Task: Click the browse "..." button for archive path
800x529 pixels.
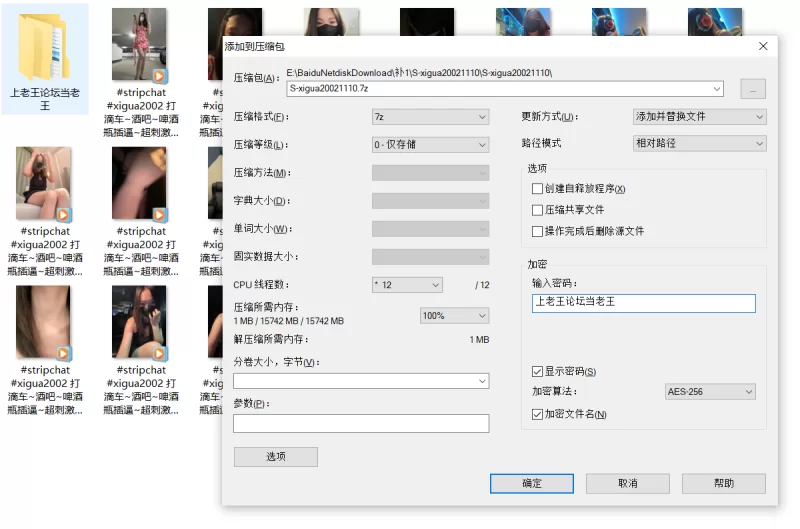Action: coord(752,89)
